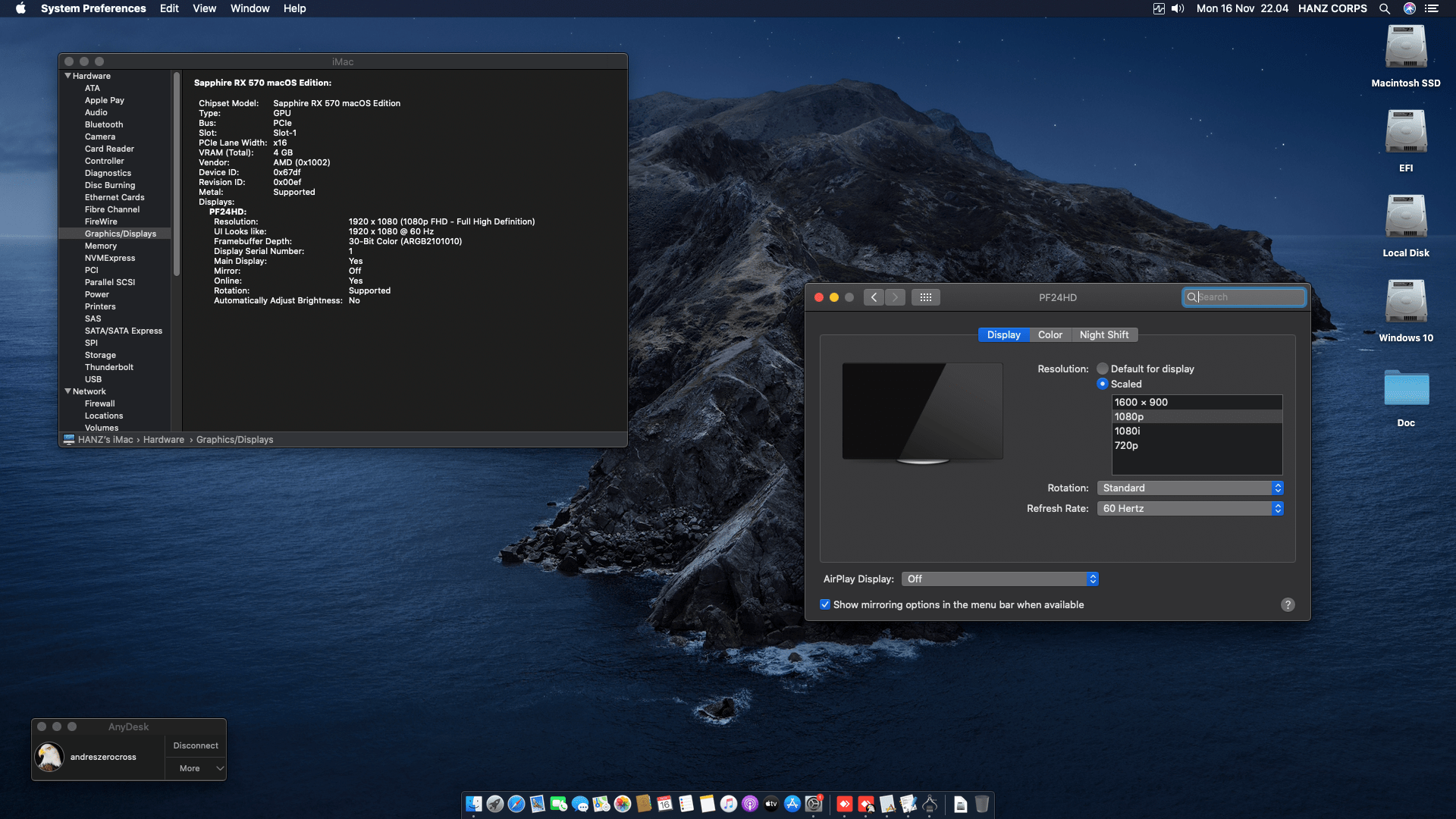1456x819 pixels.
Task: Uncheck Show mirroring options checkbox
Action: point(825,605)
